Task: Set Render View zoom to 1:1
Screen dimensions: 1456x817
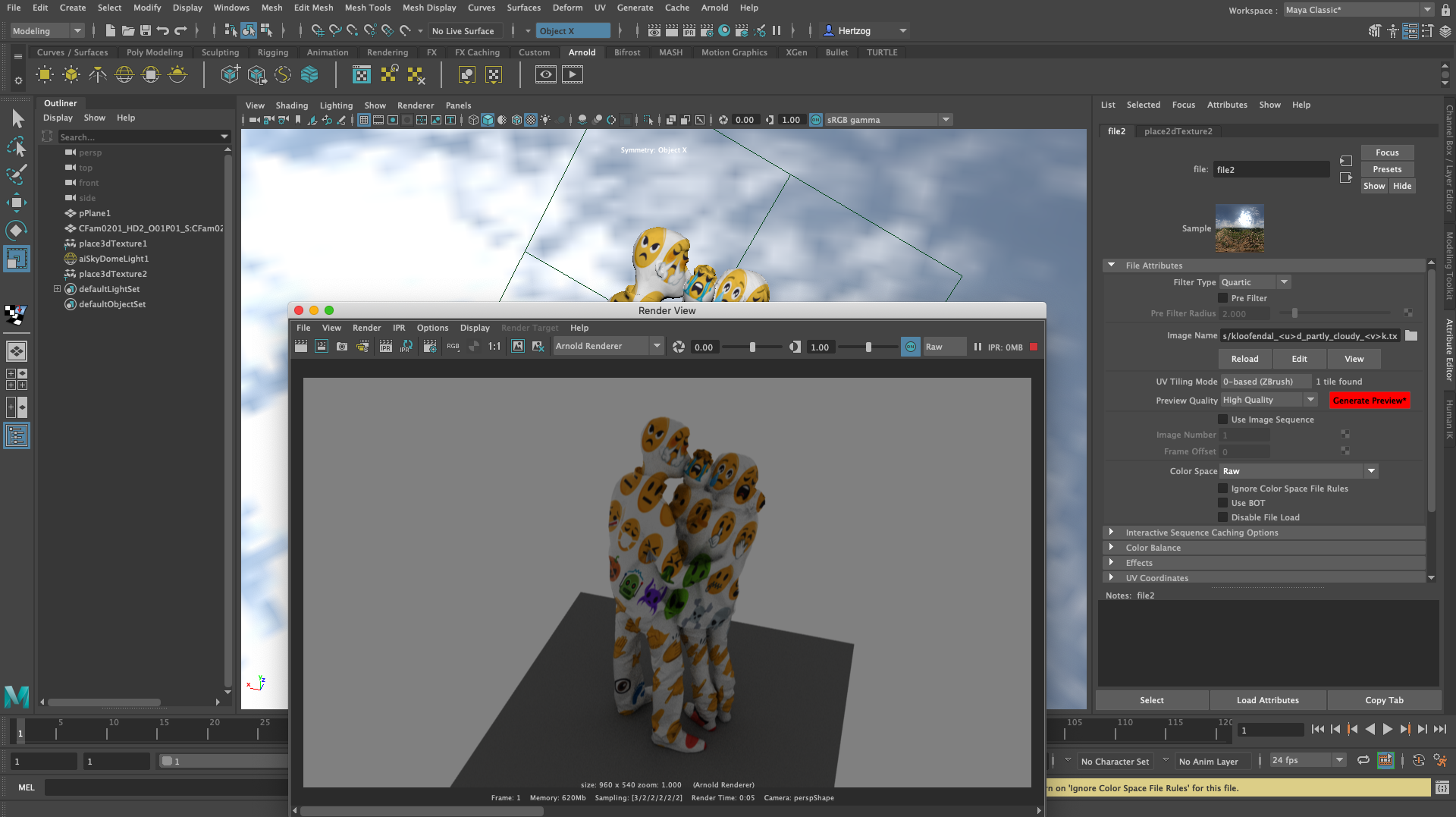Action: [494, 347]
